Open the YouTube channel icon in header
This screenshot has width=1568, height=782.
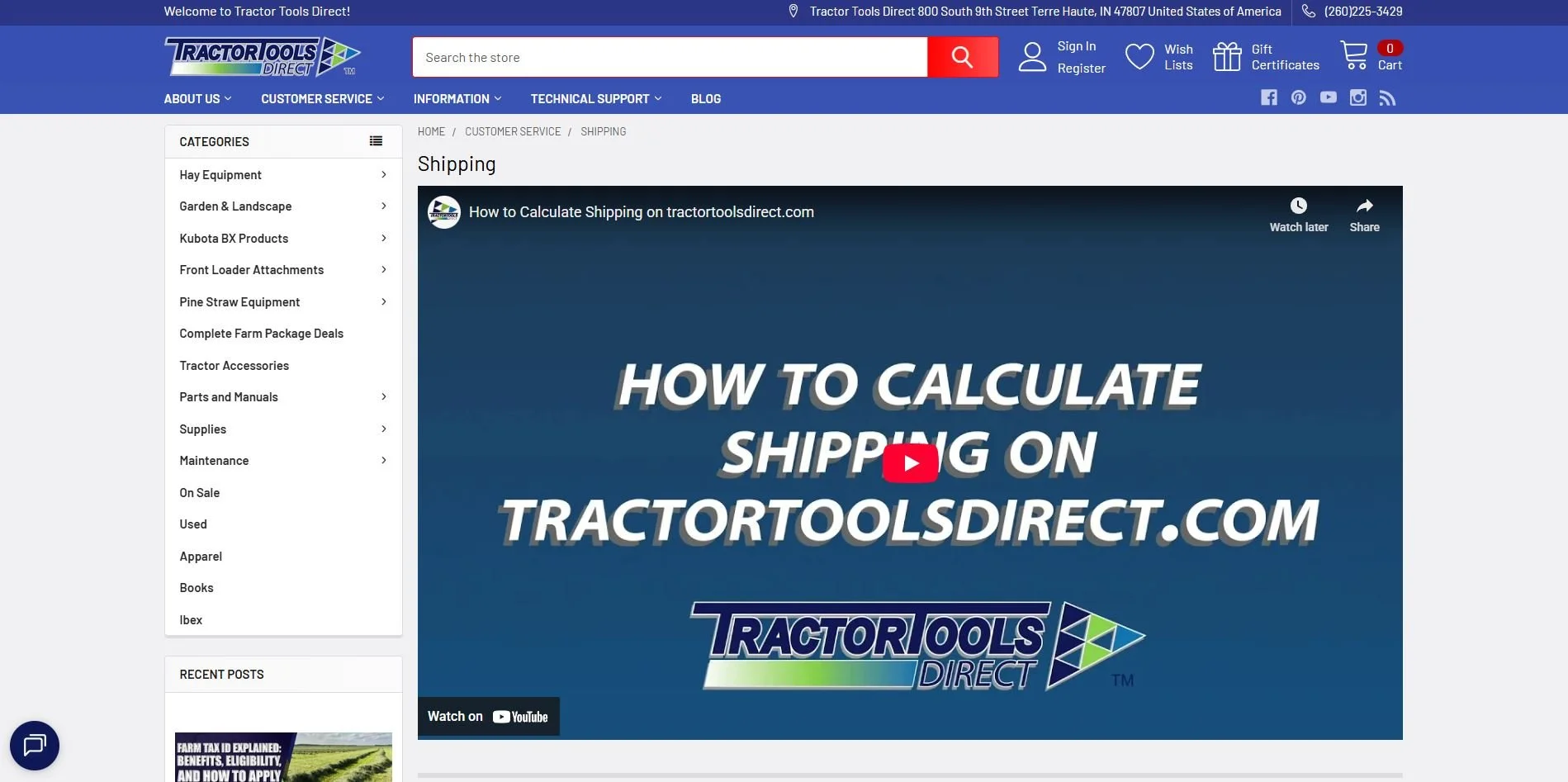pos(1329,97)
